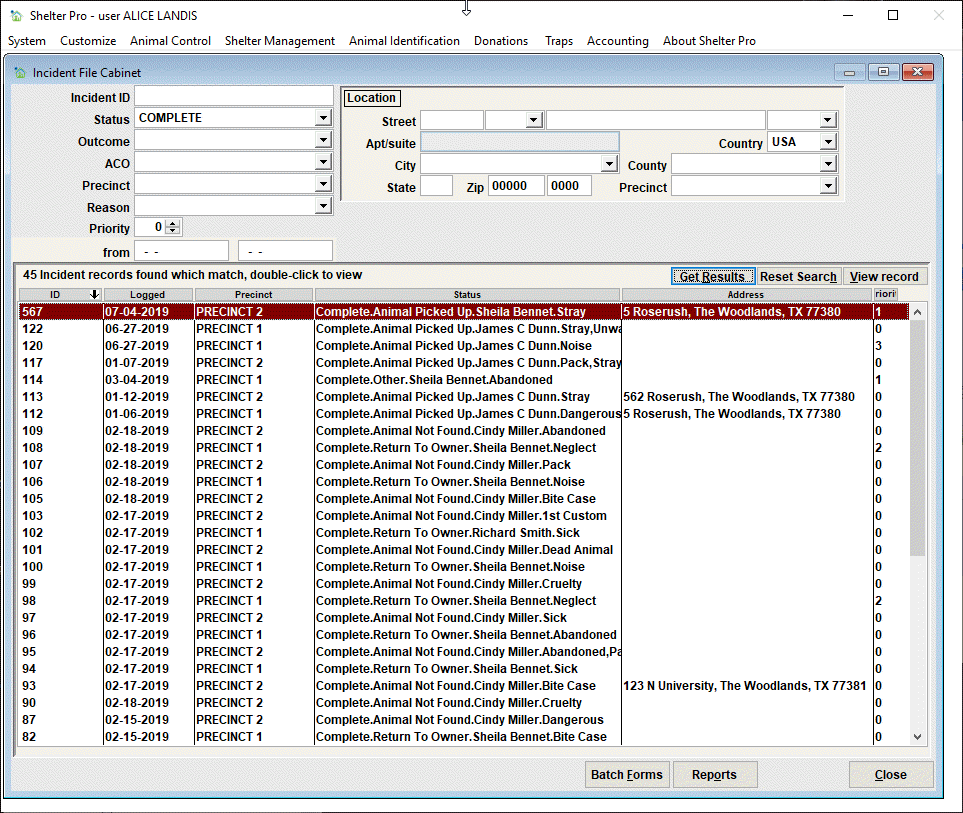This screenshot has height=813, width=963.
Task: Select incident record 114 row
Action: (x=464, y=379)
